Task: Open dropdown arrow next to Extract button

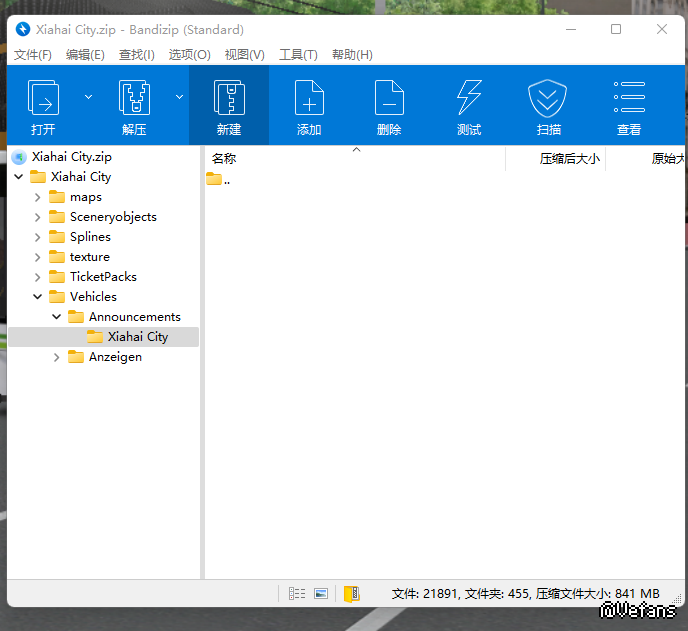Action: tap(179, 97)
